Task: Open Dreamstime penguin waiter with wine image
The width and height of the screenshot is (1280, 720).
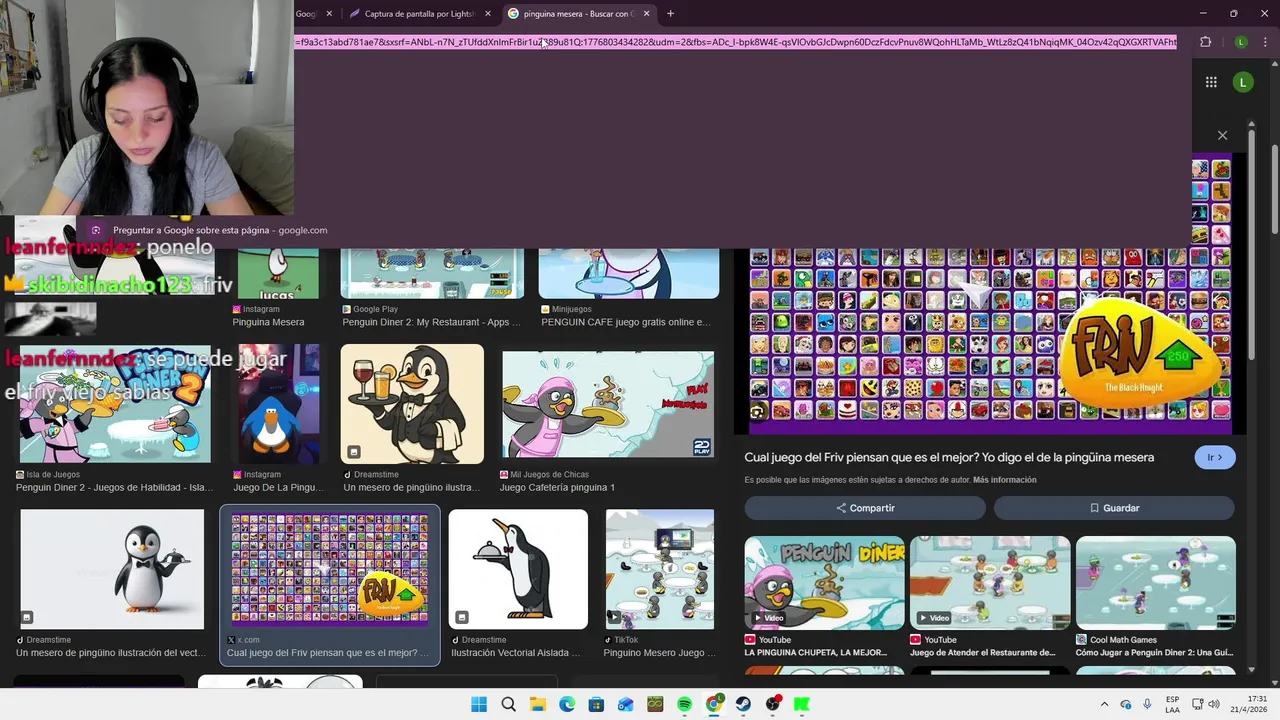Action: 412,404
